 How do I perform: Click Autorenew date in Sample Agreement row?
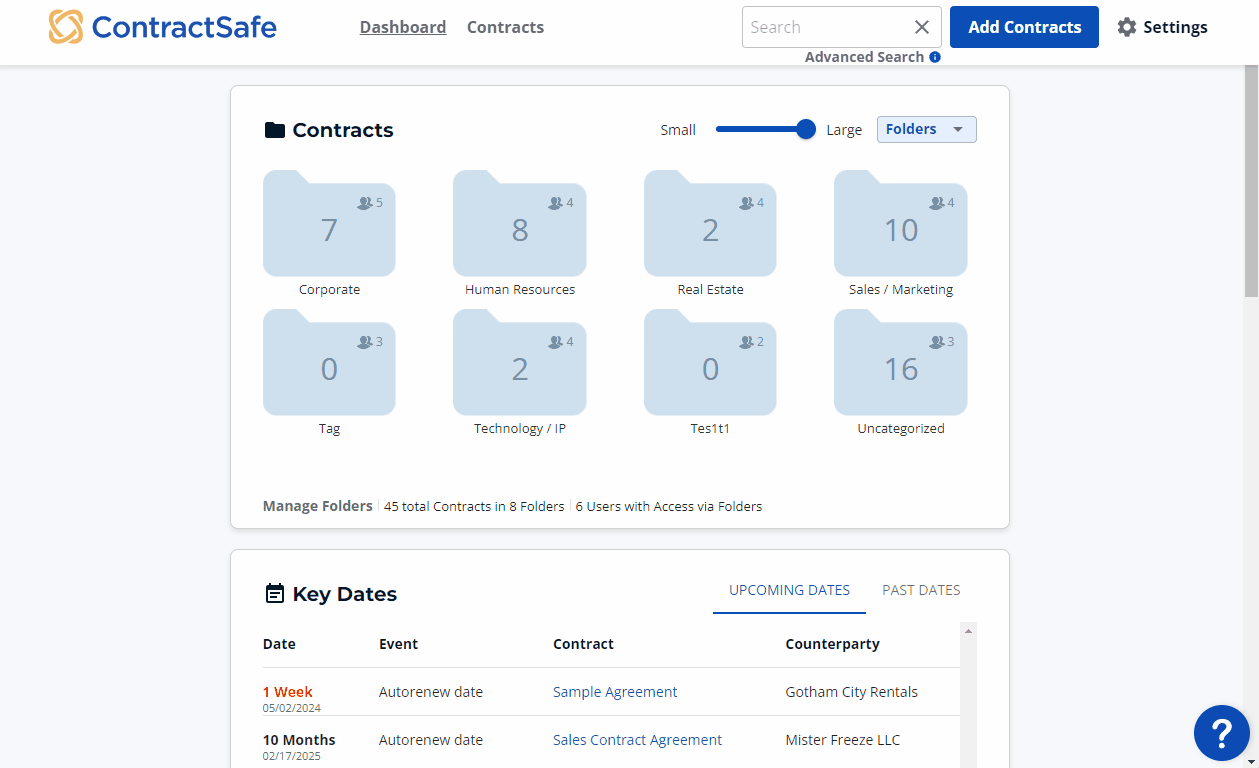pos(431,692)
